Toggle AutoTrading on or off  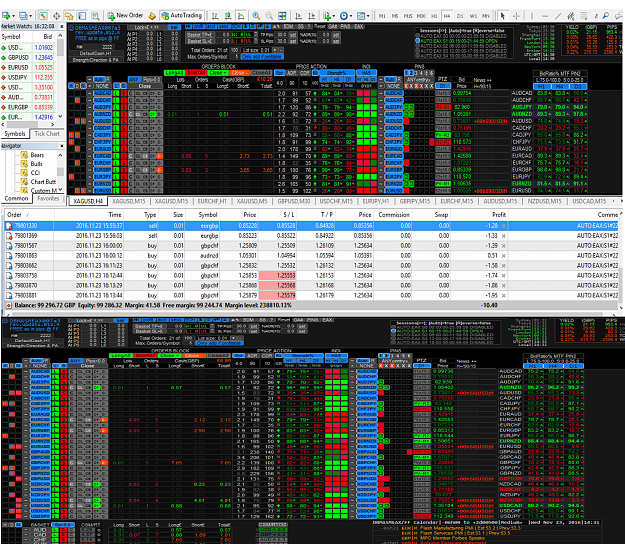click(182, 16)
